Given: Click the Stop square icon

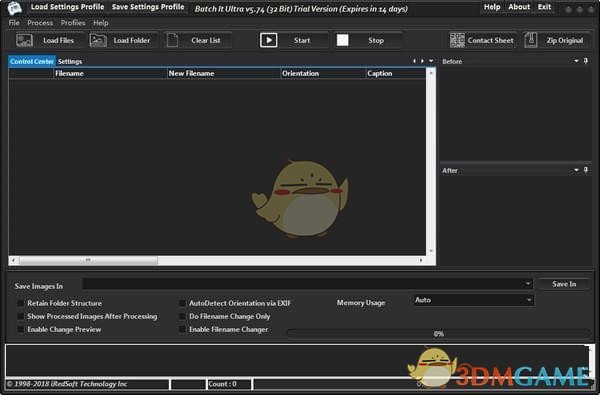Looking at the screenshot, I should pyautogui.click(x=342, y=40).
